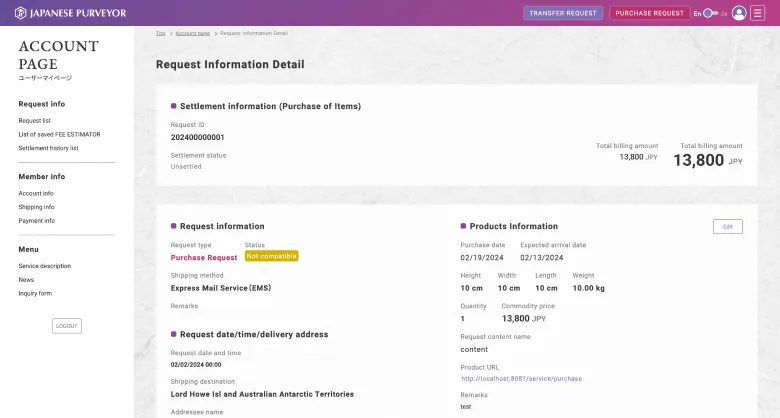The width and height of the screenshot is (780, 418).
Task: Open List of saved FEE ESTIMATOR
Action: (59, 134)
